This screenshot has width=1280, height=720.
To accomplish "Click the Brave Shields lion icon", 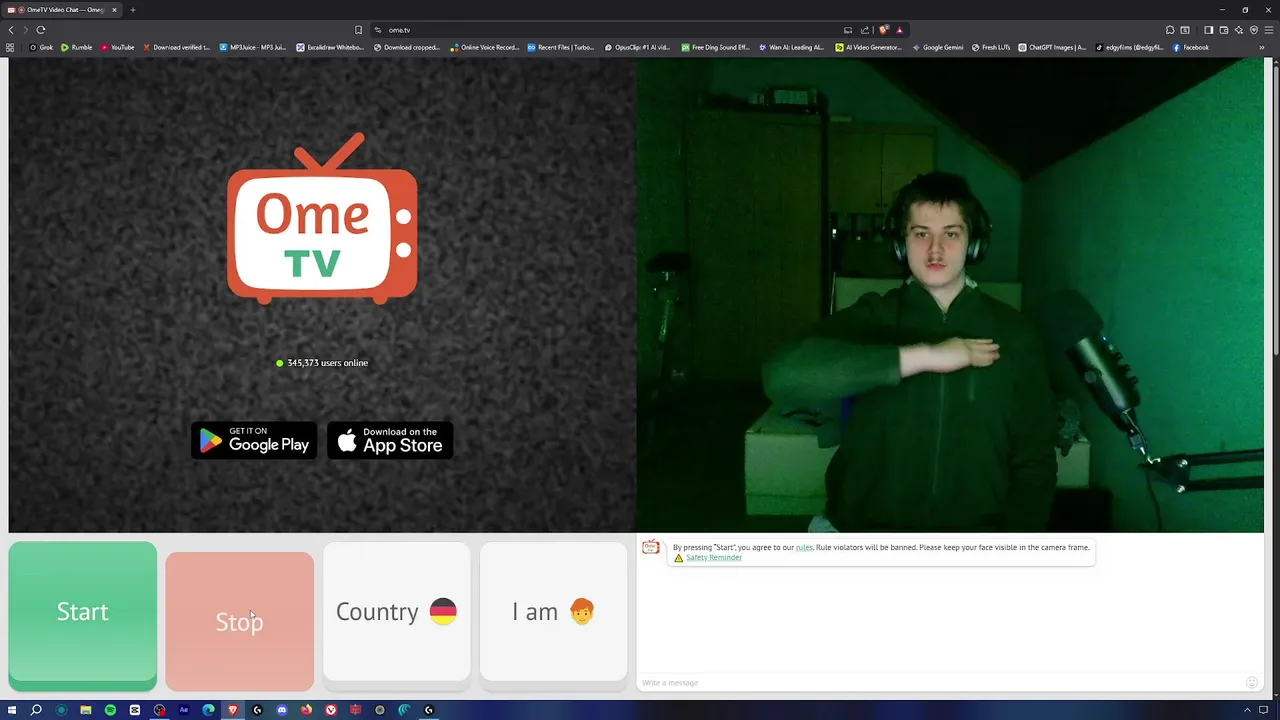I will click(883, 30).
